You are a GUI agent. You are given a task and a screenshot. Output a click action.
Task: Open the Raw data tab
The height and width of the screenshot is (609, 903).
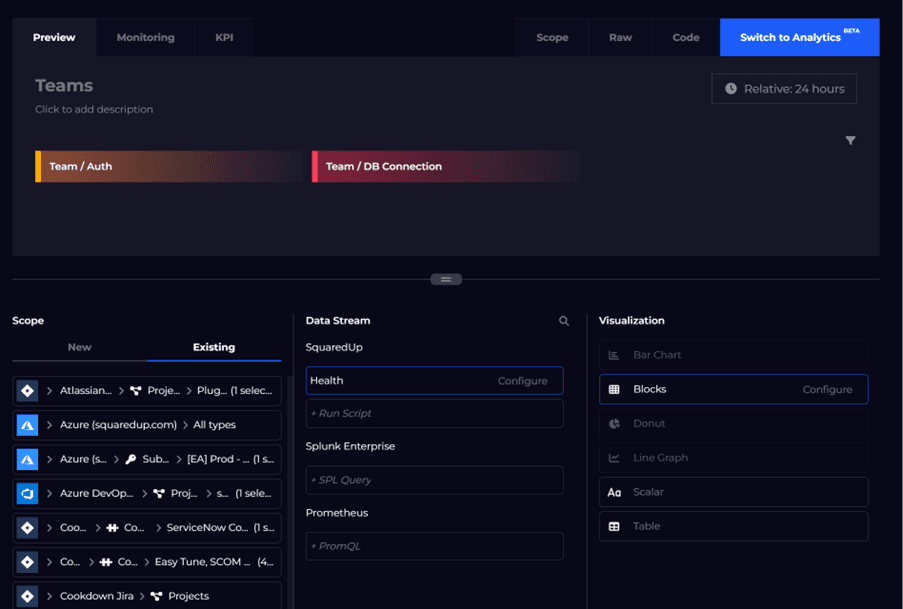click(620, 37)
